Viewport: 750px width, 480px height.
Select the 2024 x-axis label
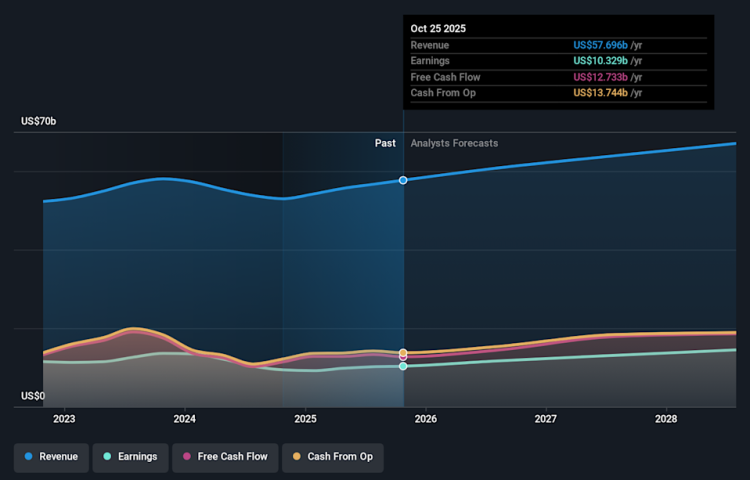(184, 419)
